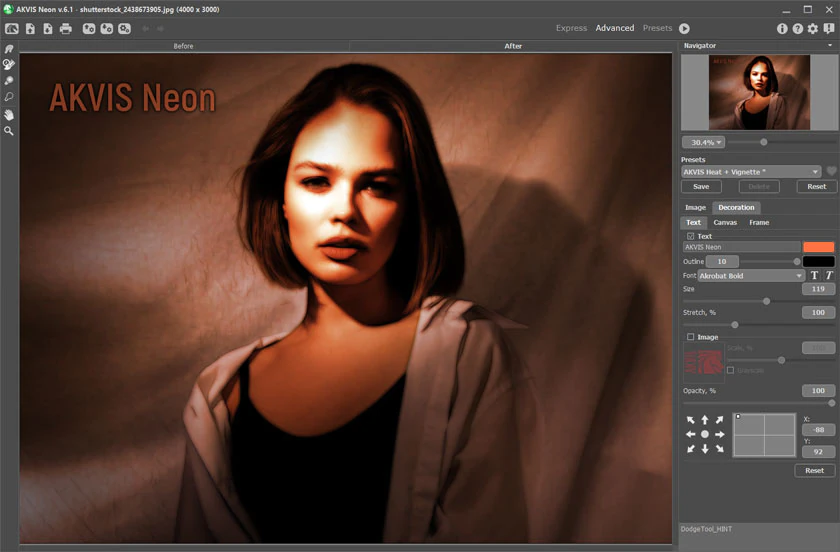Show the Before tab

pyautogui.click(x=184, y=46)
